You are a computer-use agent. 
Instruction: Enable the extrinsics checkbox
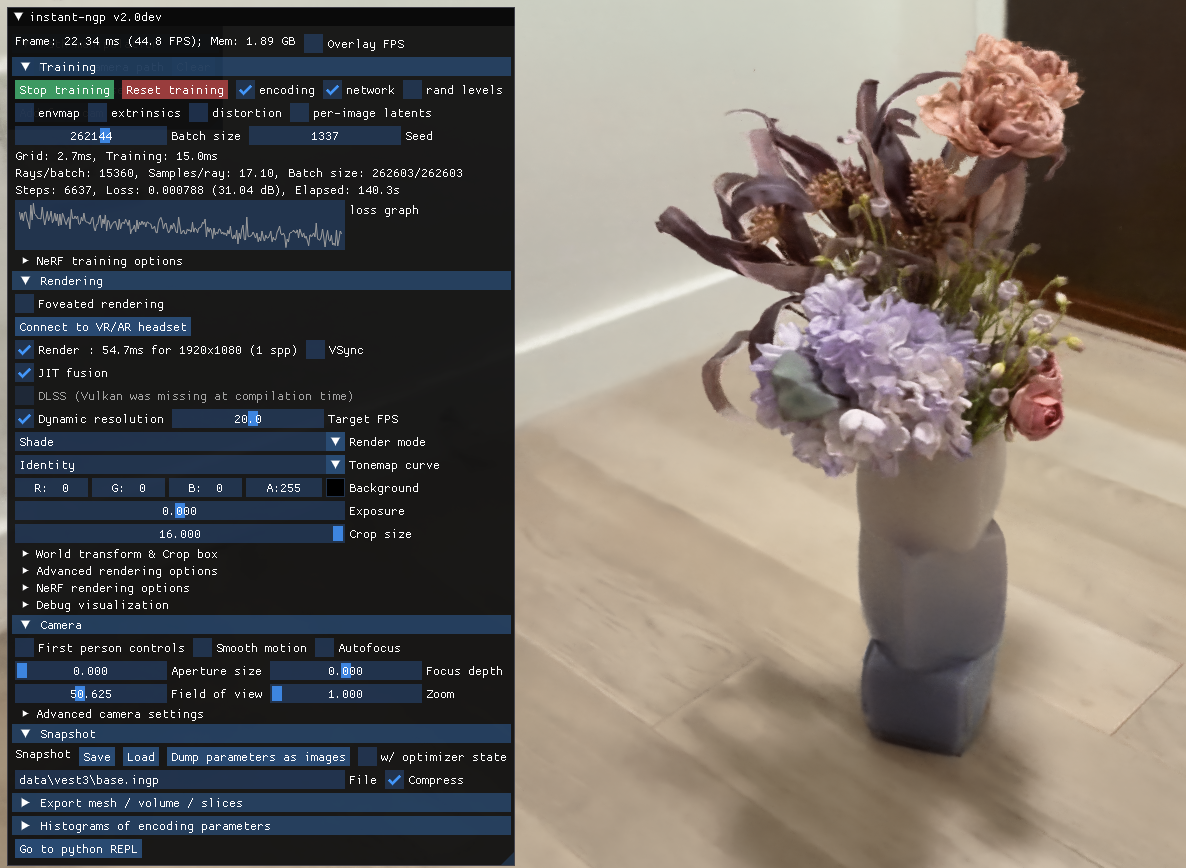(x=97, y=113)
